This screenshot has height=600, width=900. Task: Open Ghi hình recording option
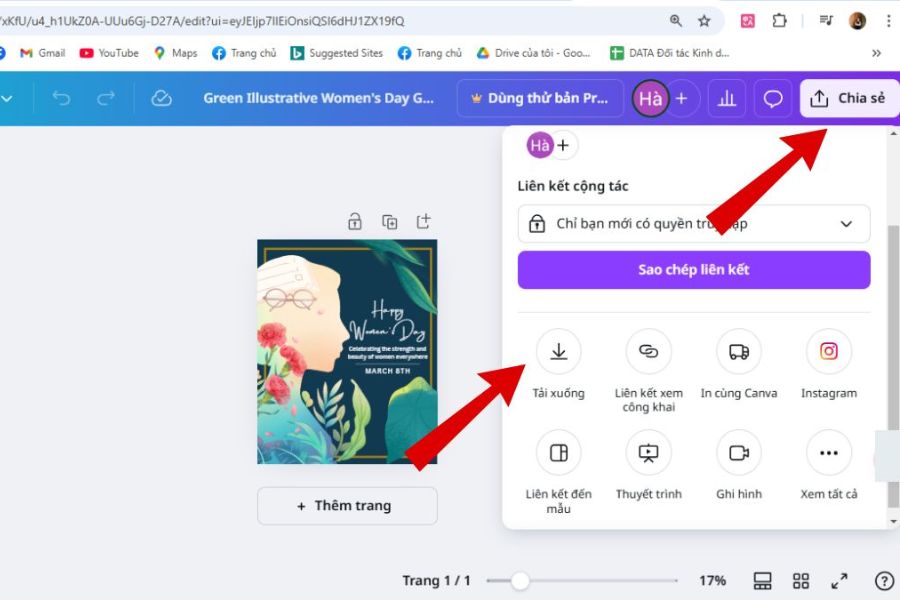739,453
